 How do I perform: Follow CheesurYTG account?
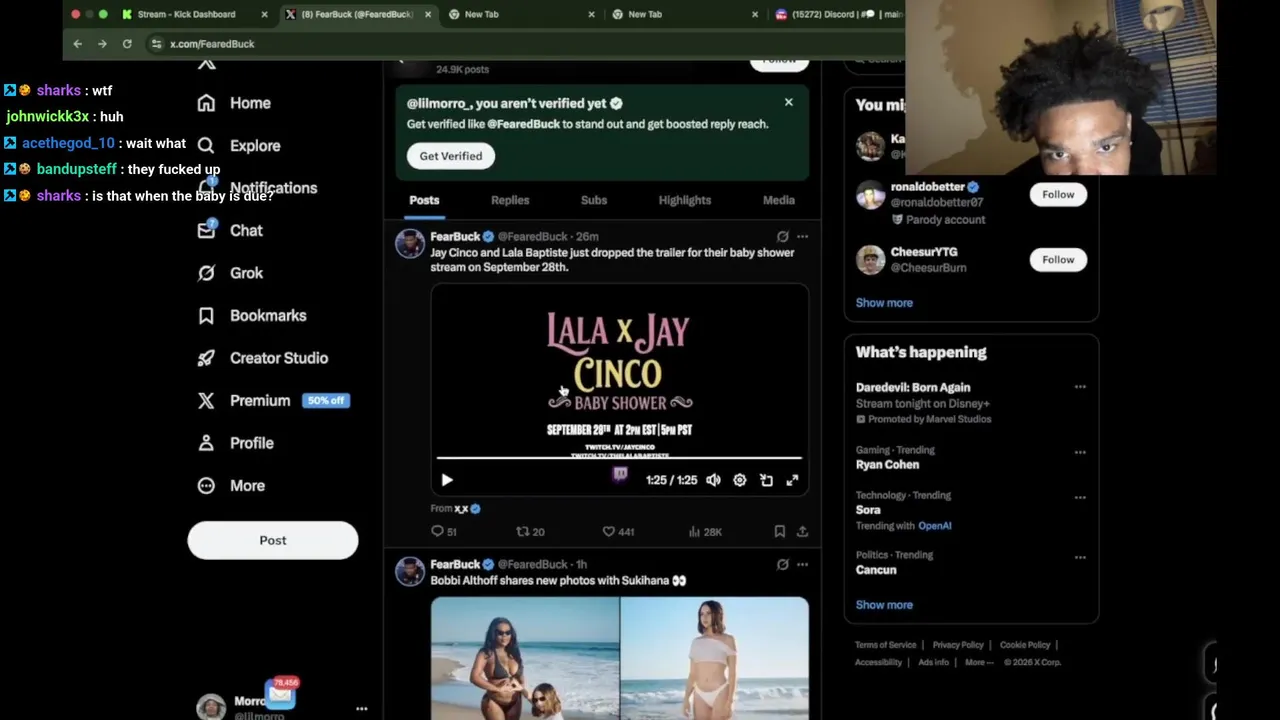[1058, 260]
